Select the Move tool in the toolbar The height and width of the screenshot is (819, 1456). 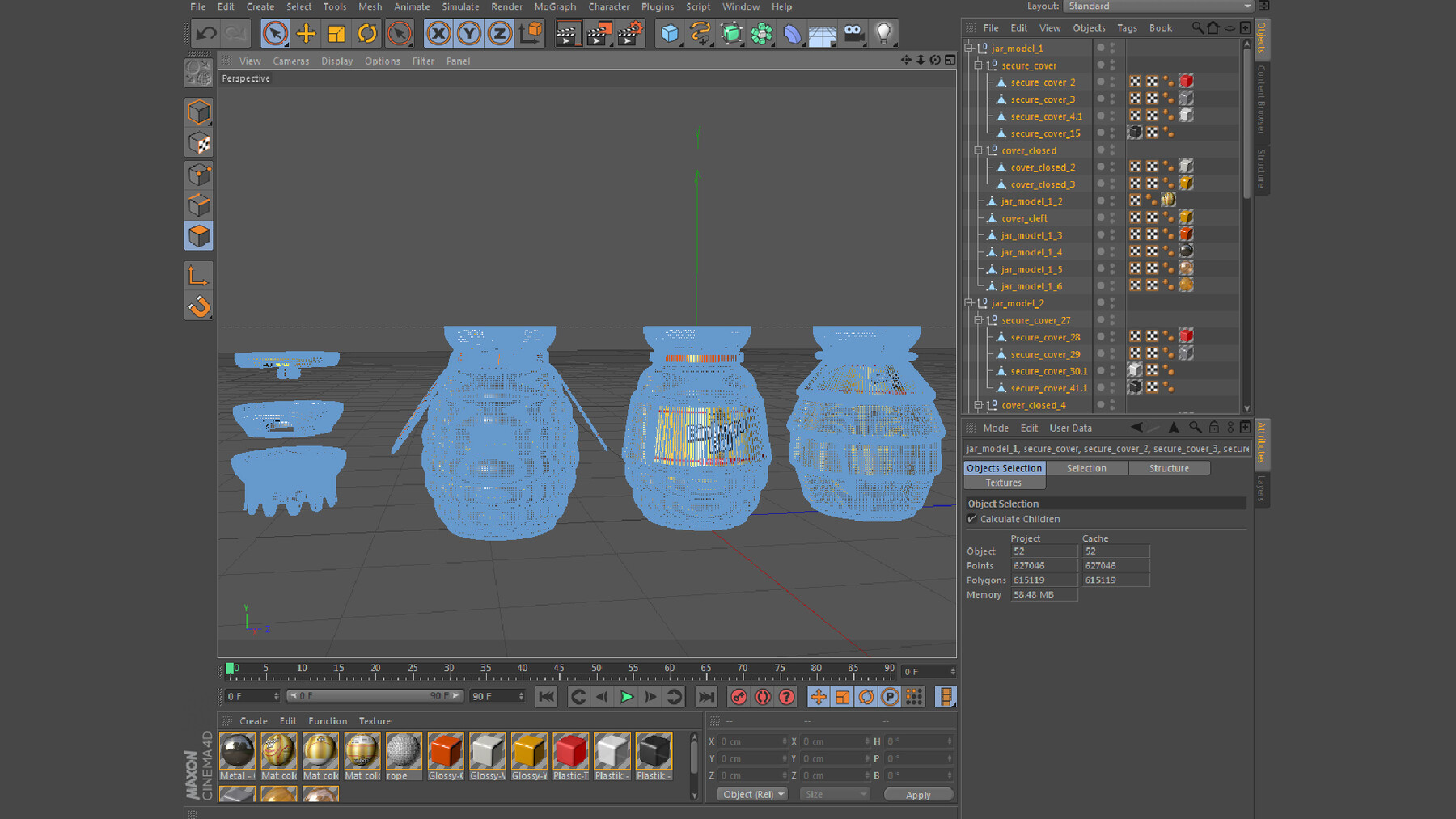pyautogui.click(x=306, y=32)
